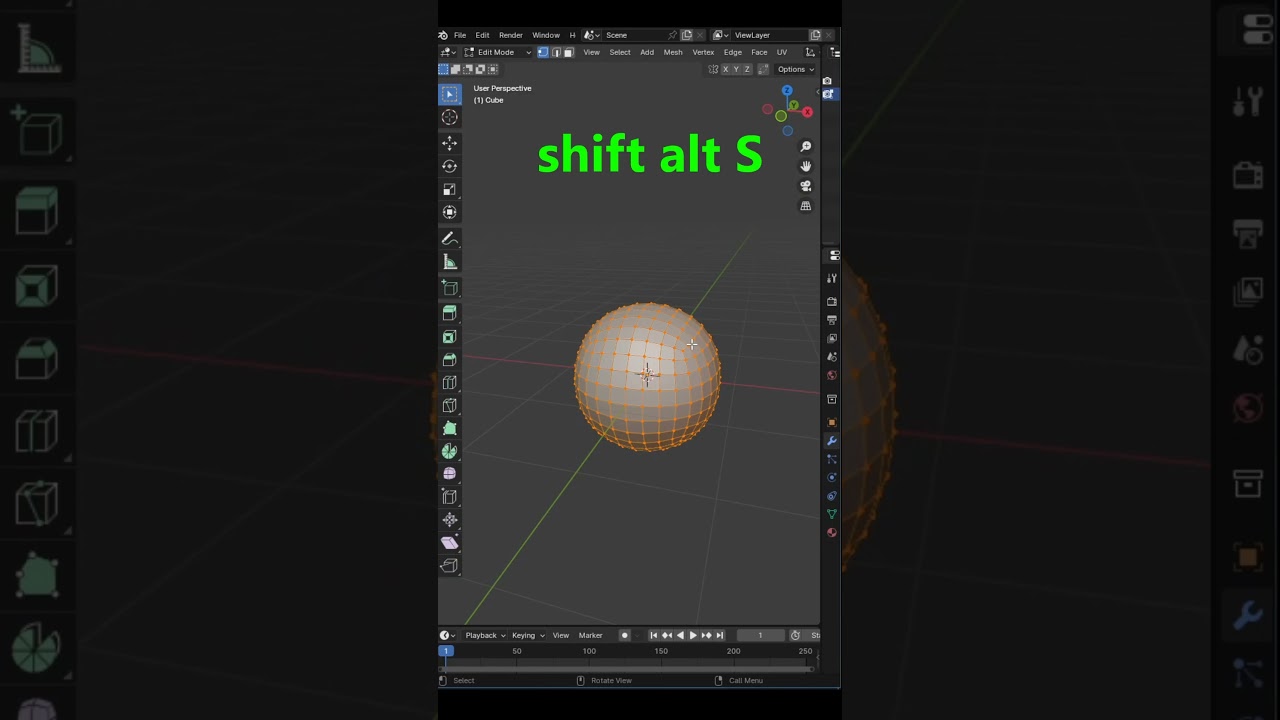
Task: Open the Edit menu
Action: click(483, 35)
